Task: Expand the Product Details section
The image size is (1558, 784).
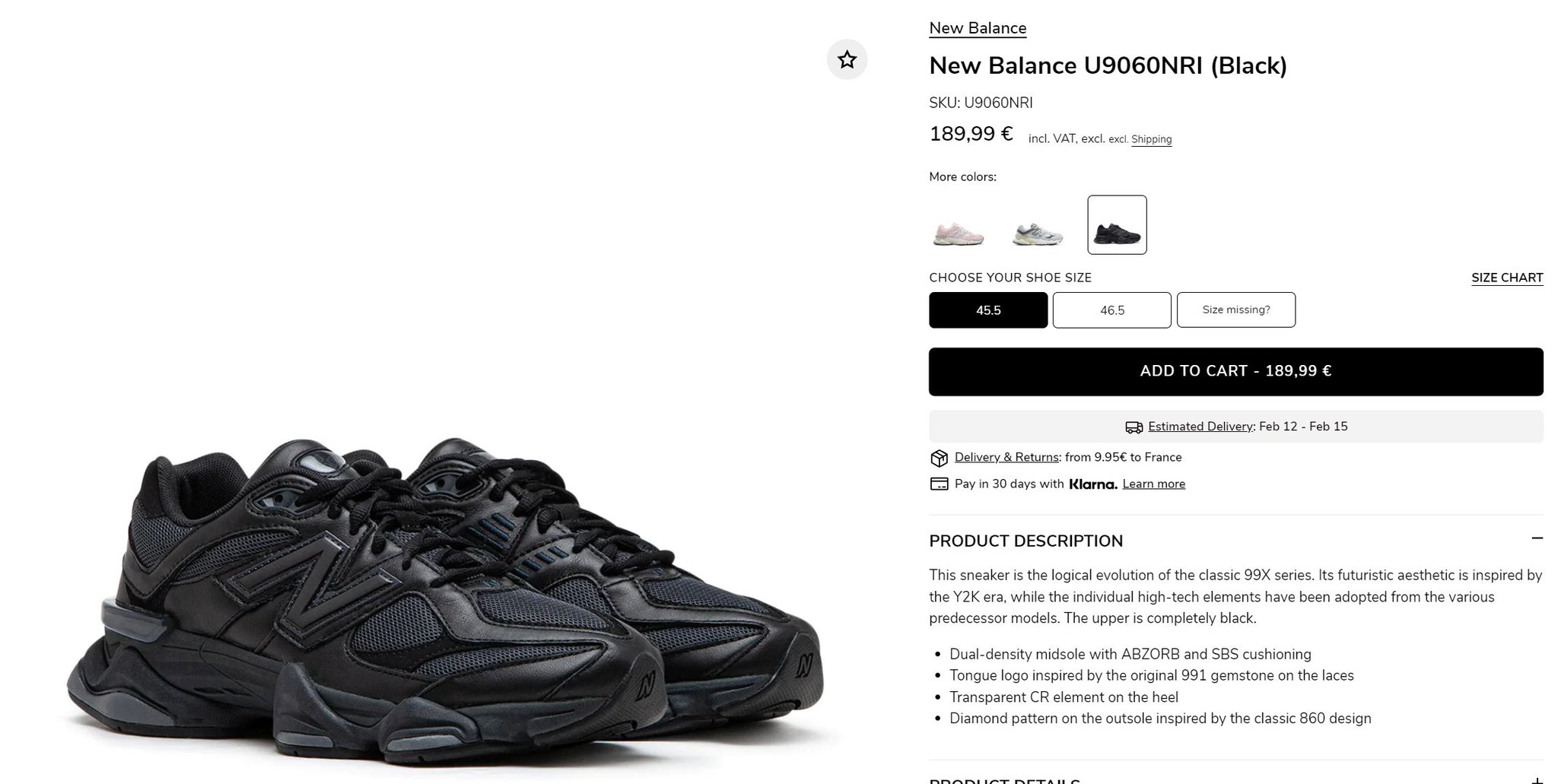Action: [x=1537, y=779]
